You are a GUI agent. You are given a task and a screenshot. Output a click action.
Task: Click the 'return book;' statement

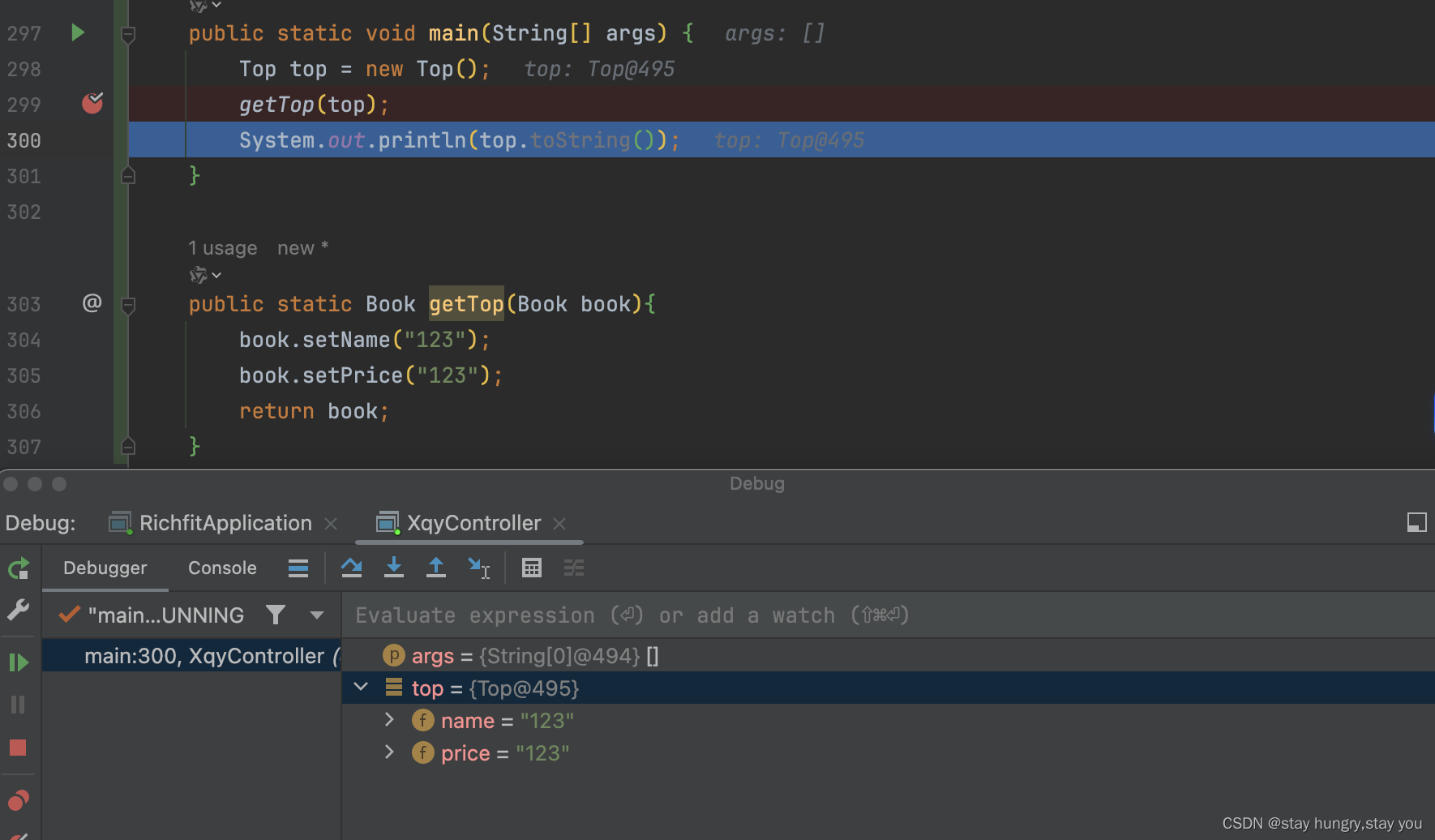(x=314, y=411)
